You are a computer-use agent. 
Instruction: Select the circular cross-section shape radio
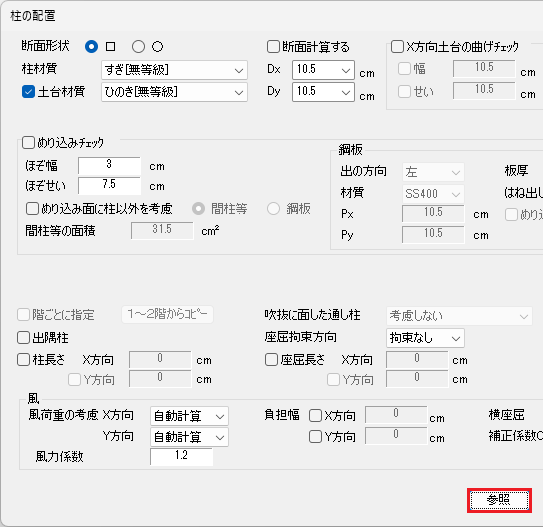click(x=138, y=46)
